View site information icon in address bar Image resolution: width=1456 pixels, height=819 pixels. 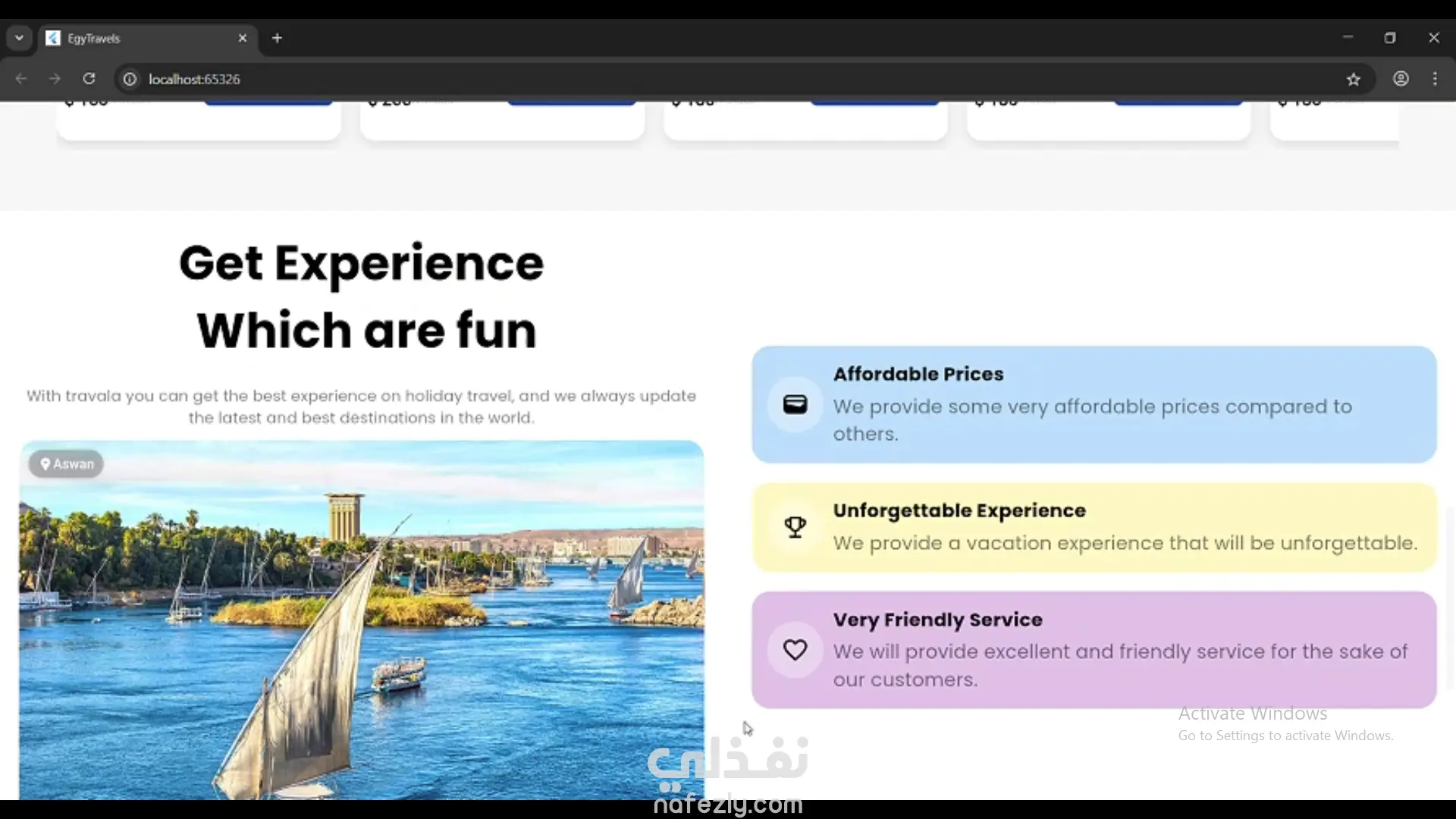[130, 79]
